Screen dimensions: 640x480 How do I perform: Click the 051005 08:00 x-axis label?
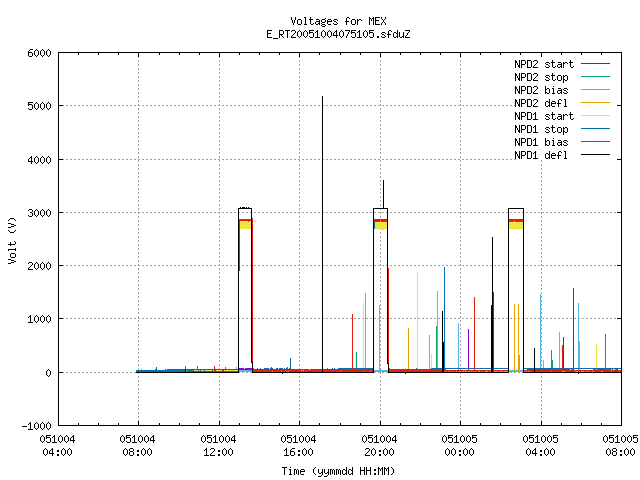[x=620, y=446]
